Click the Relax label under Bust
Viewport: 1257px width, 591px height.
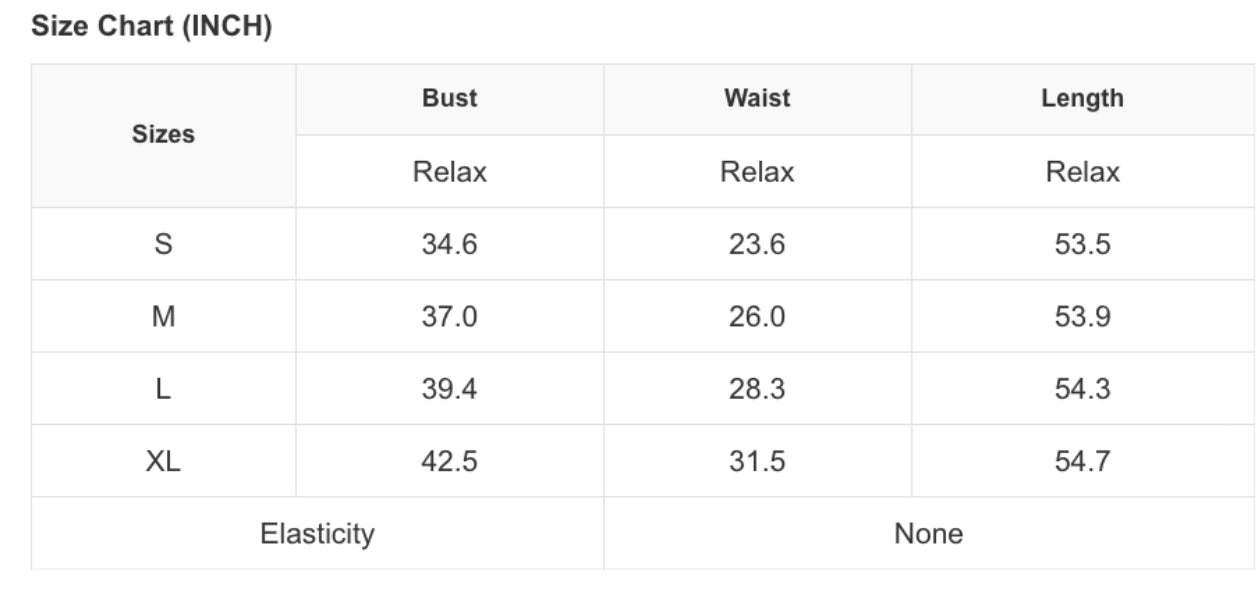point(449,172)
